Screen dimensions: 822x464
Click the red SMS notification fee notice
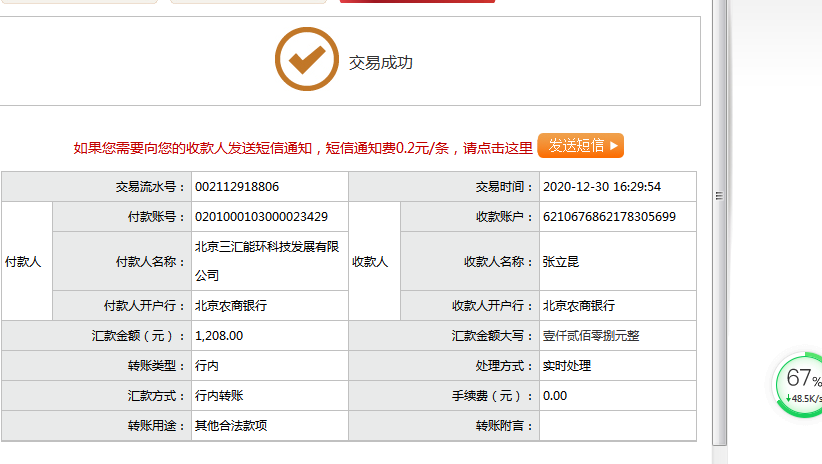pos(303,147)
